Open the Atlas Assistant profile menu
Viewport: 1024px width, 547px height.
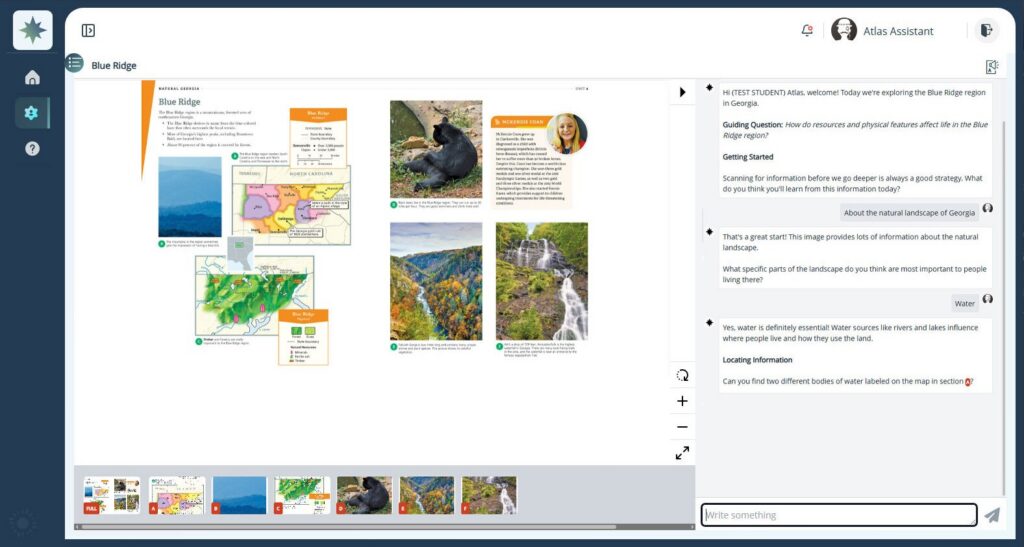(x=884, y=31)
